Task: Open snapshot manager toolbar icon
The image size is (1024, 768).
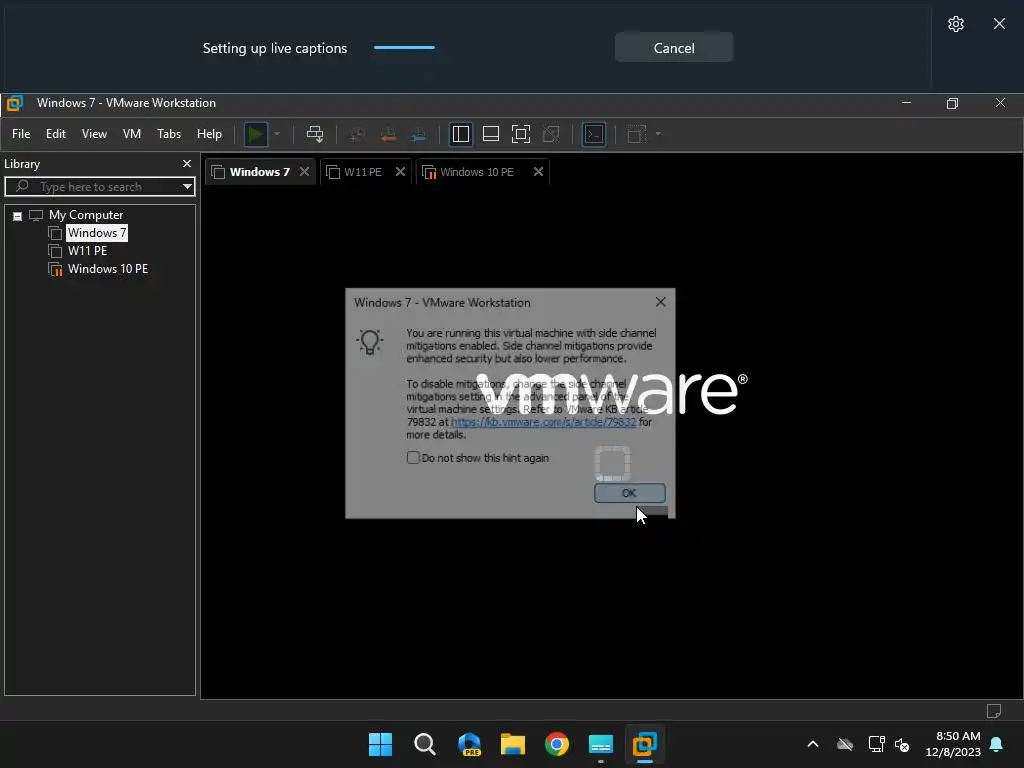Action: 419,135
